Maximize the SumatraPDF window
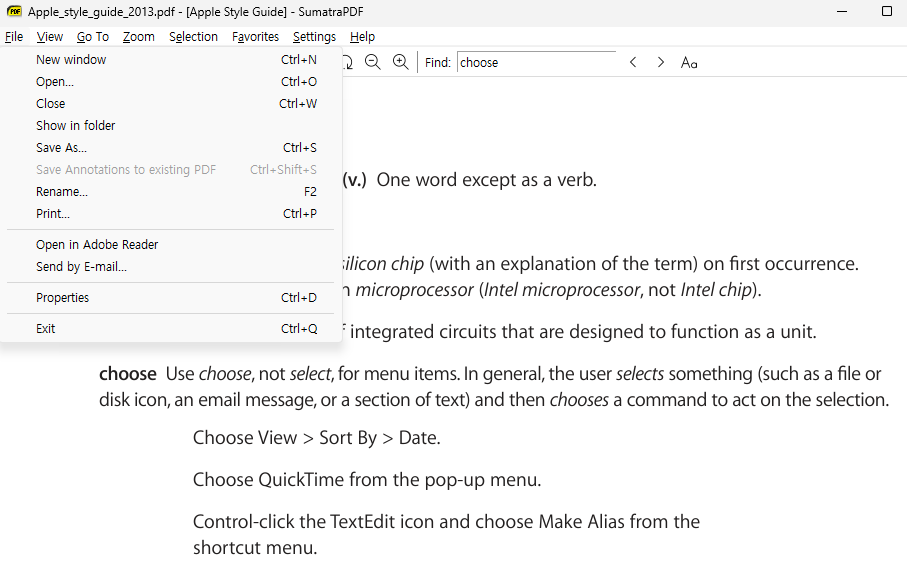 887,11
